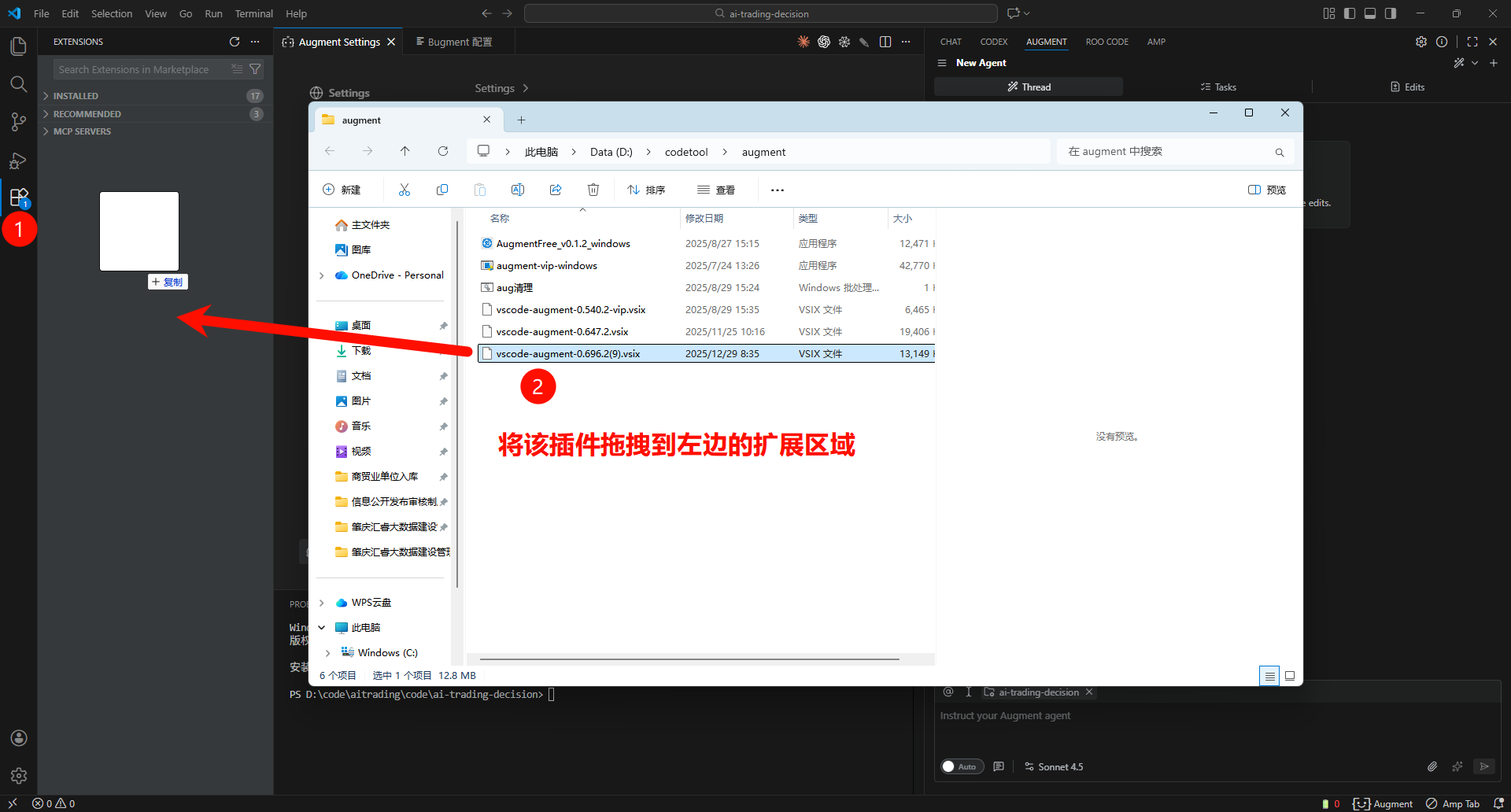This screenshot has width=1511, height=812.
Task: Expand OneDrive - Personal in navigation pane
Action: (x=322, y=275)
